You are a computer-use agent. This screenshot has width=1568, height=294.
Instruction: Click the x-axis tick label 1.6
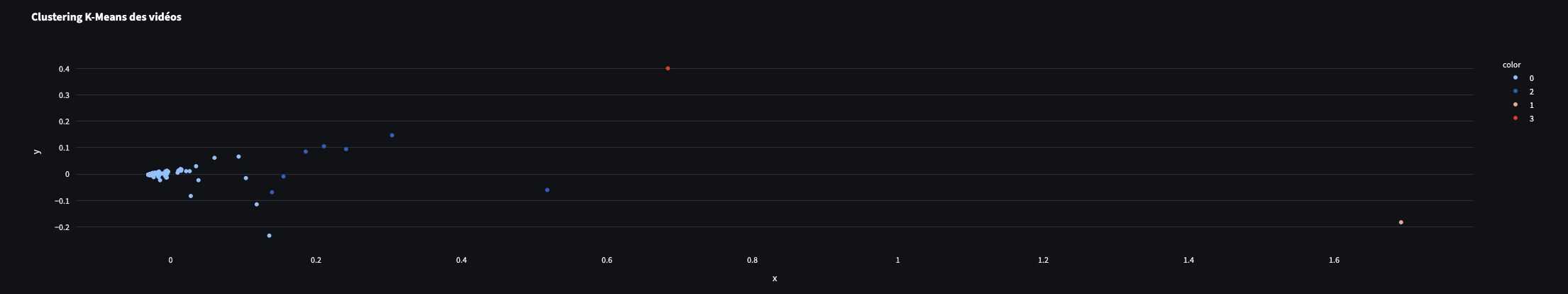[1334, 260]
